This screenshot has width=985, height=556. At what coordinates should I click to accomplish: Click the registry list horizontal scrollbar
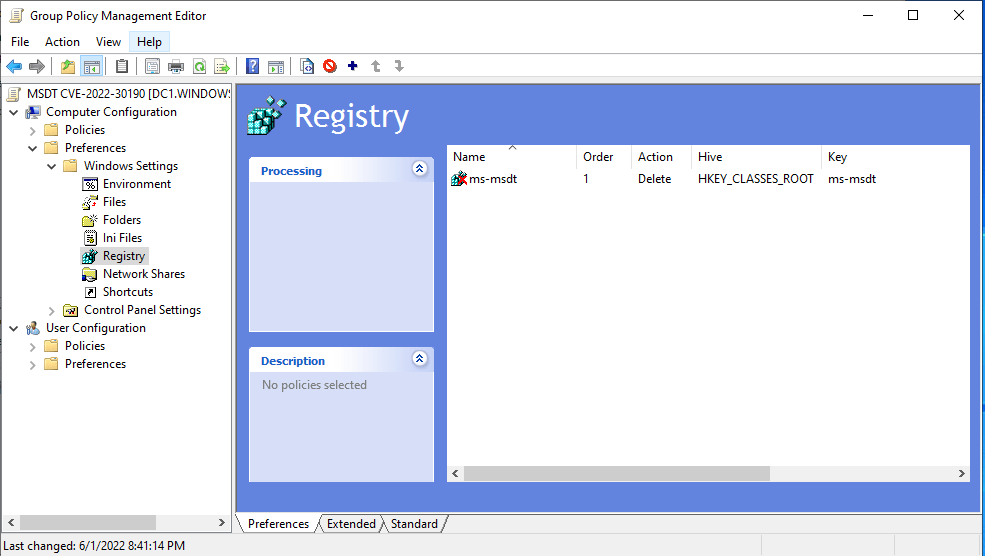[x=616, y=474]
